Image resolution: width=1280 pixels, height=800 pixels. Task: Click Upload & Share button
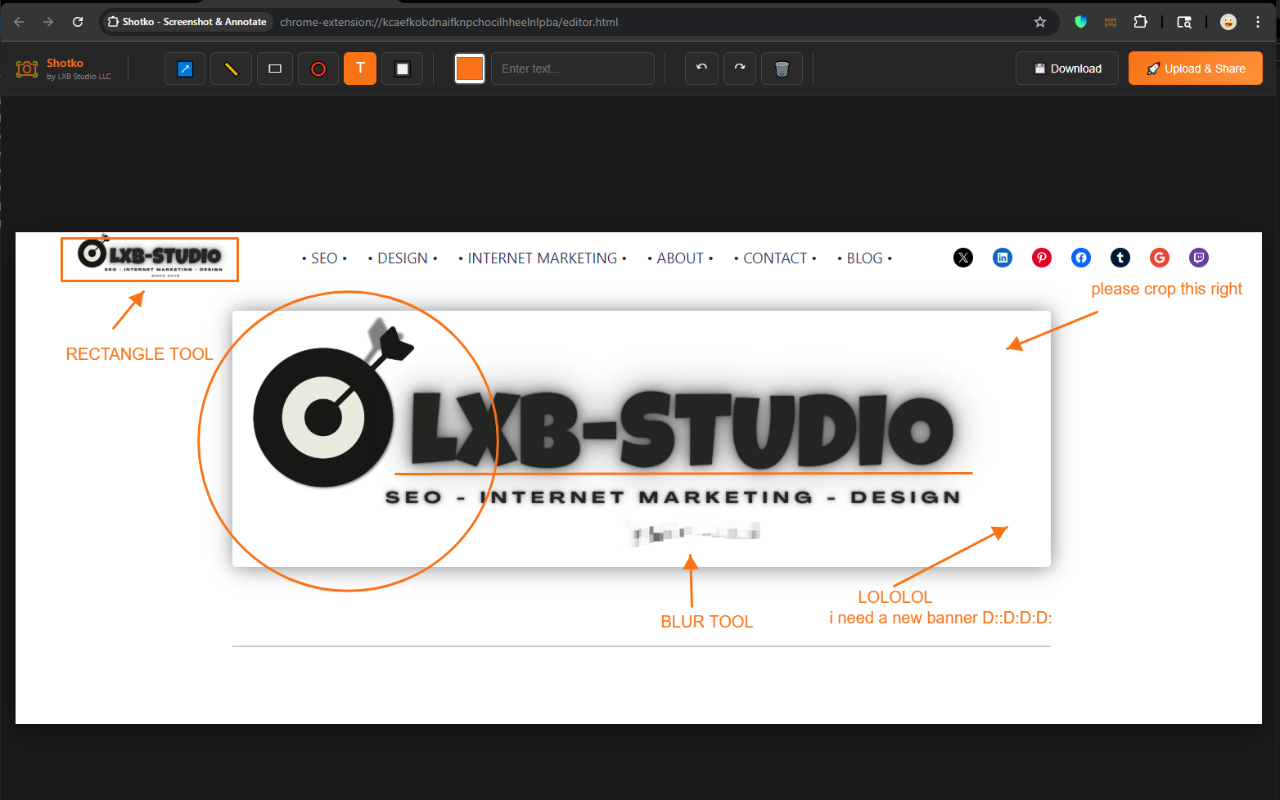[x=1196, y=69]
